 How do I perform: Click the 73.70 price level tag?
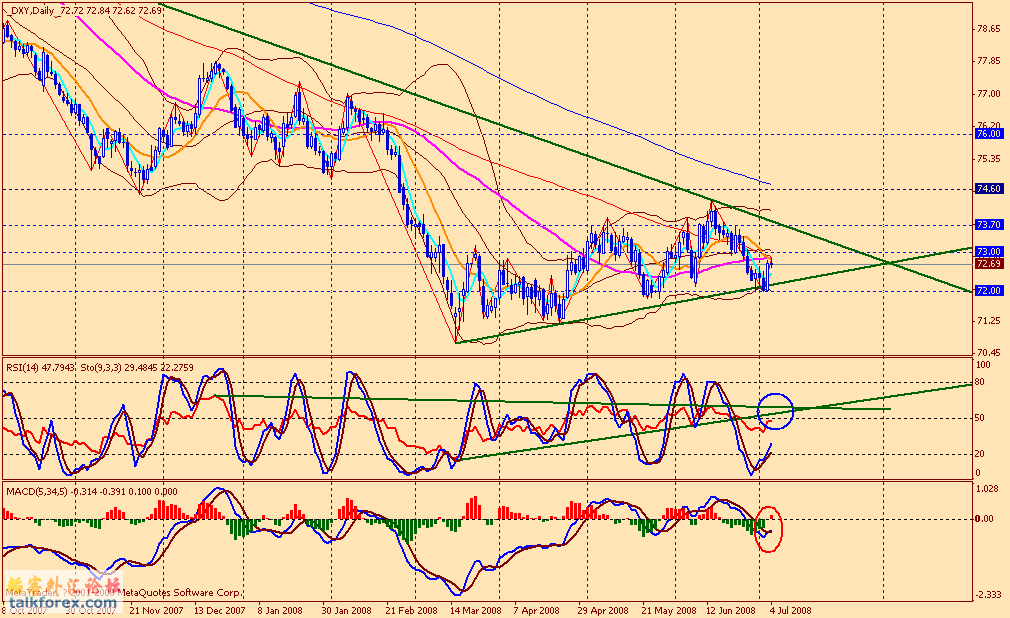(x=988, y=225)
